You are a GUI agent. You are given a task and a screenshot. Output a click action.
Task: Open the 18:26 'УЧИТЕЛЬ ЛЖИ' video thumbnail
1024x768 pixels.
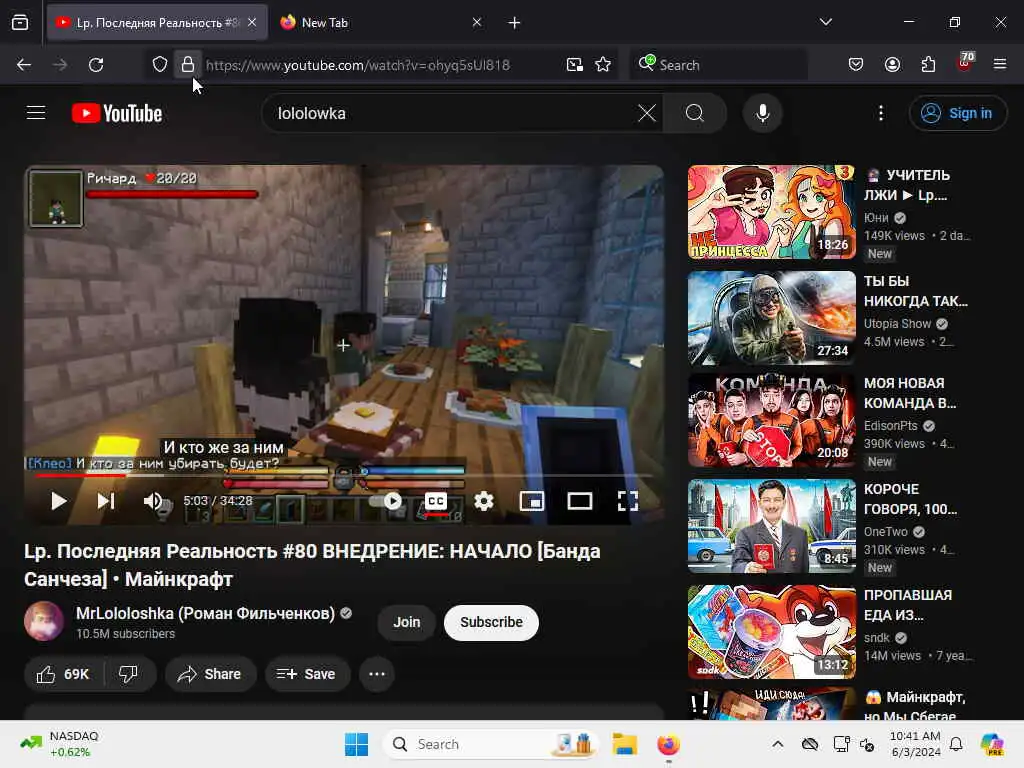(771, 212)
